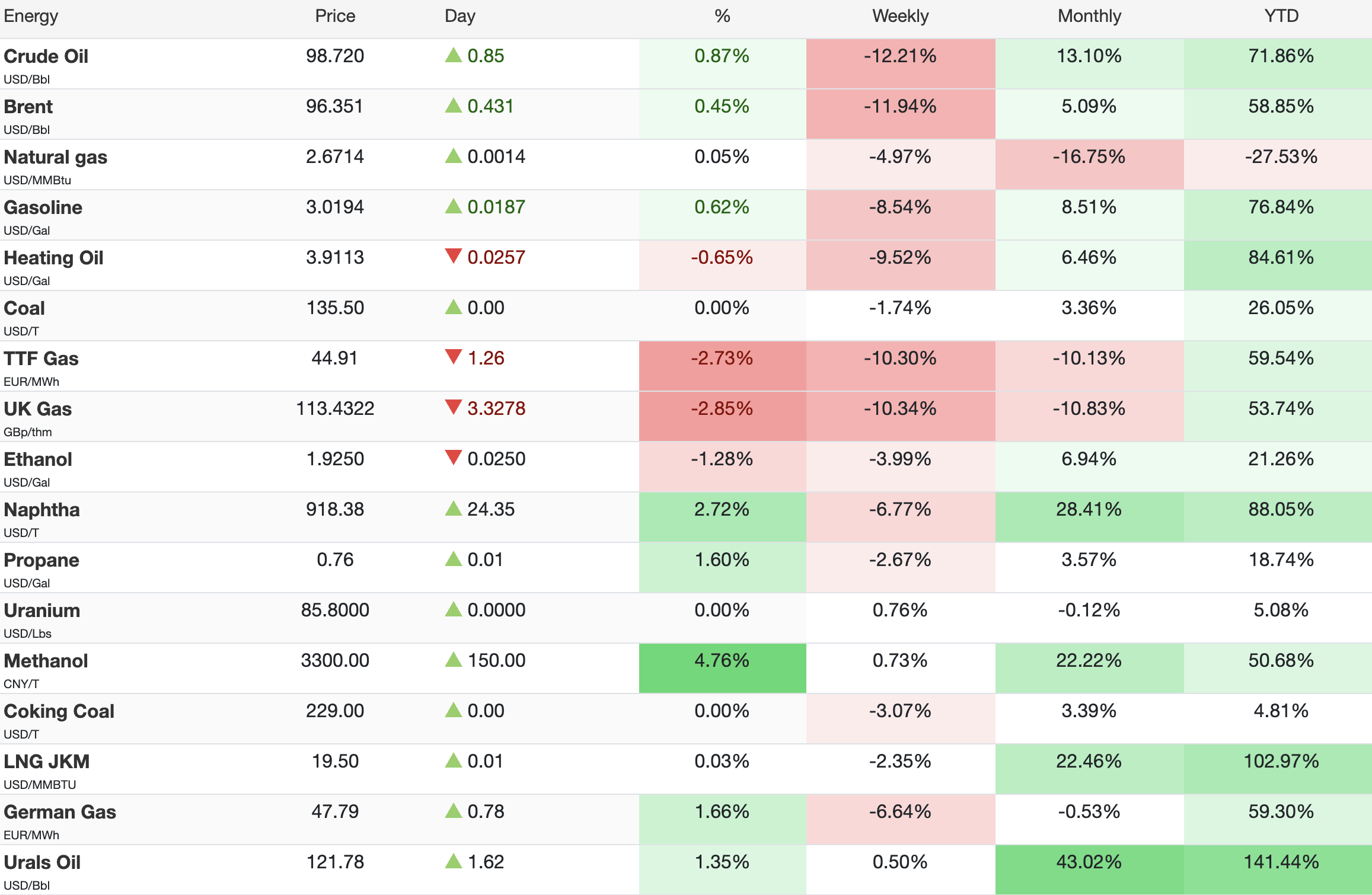1372x895 pixels.
Task: Sort by the Weekly column header
Action: click(900, 16)
